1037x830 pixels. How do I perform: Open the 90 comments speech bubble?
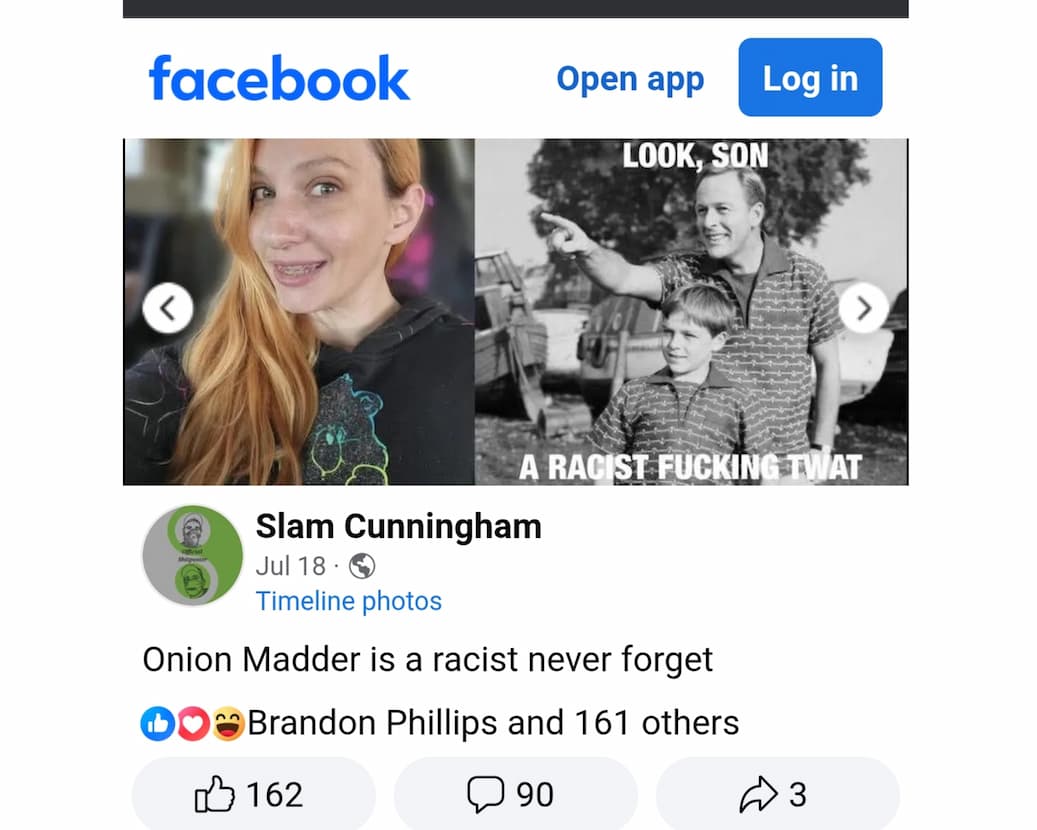point(514,794)
